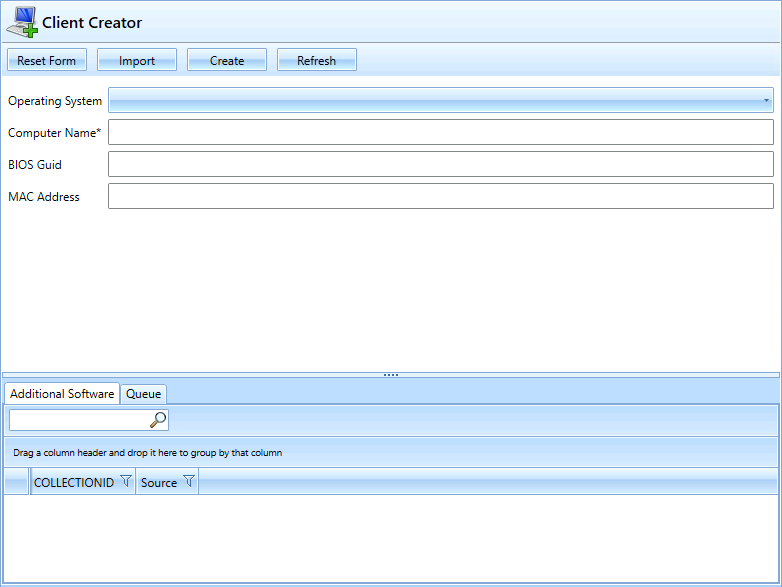Focus the Computer Name text field
The image size is (782, 587).
440,133
